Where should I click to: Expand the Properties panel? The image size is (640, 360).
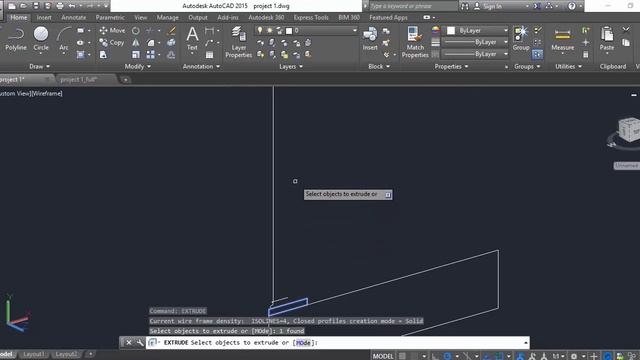[x=451, y=66]
